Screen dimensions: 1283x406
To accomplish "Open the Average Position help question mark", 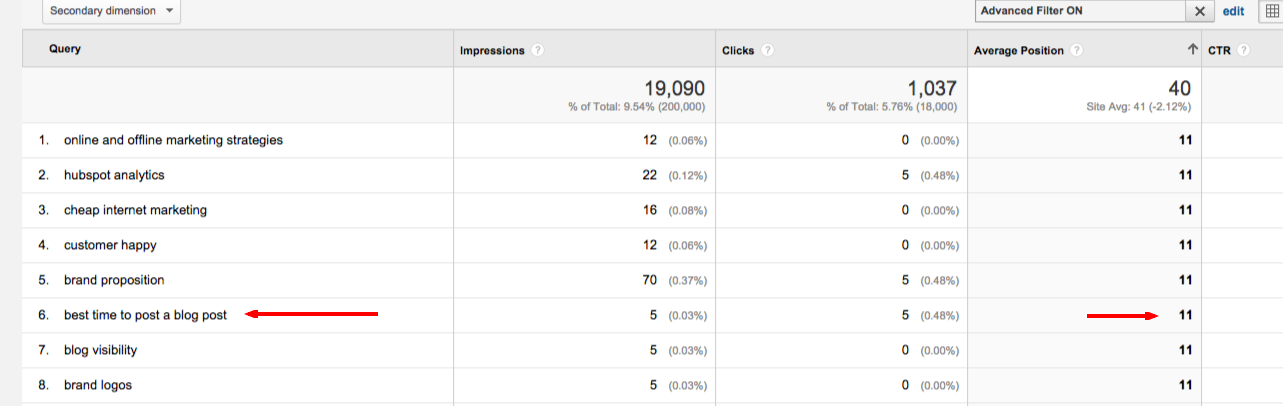I will tap(1075, 50).
